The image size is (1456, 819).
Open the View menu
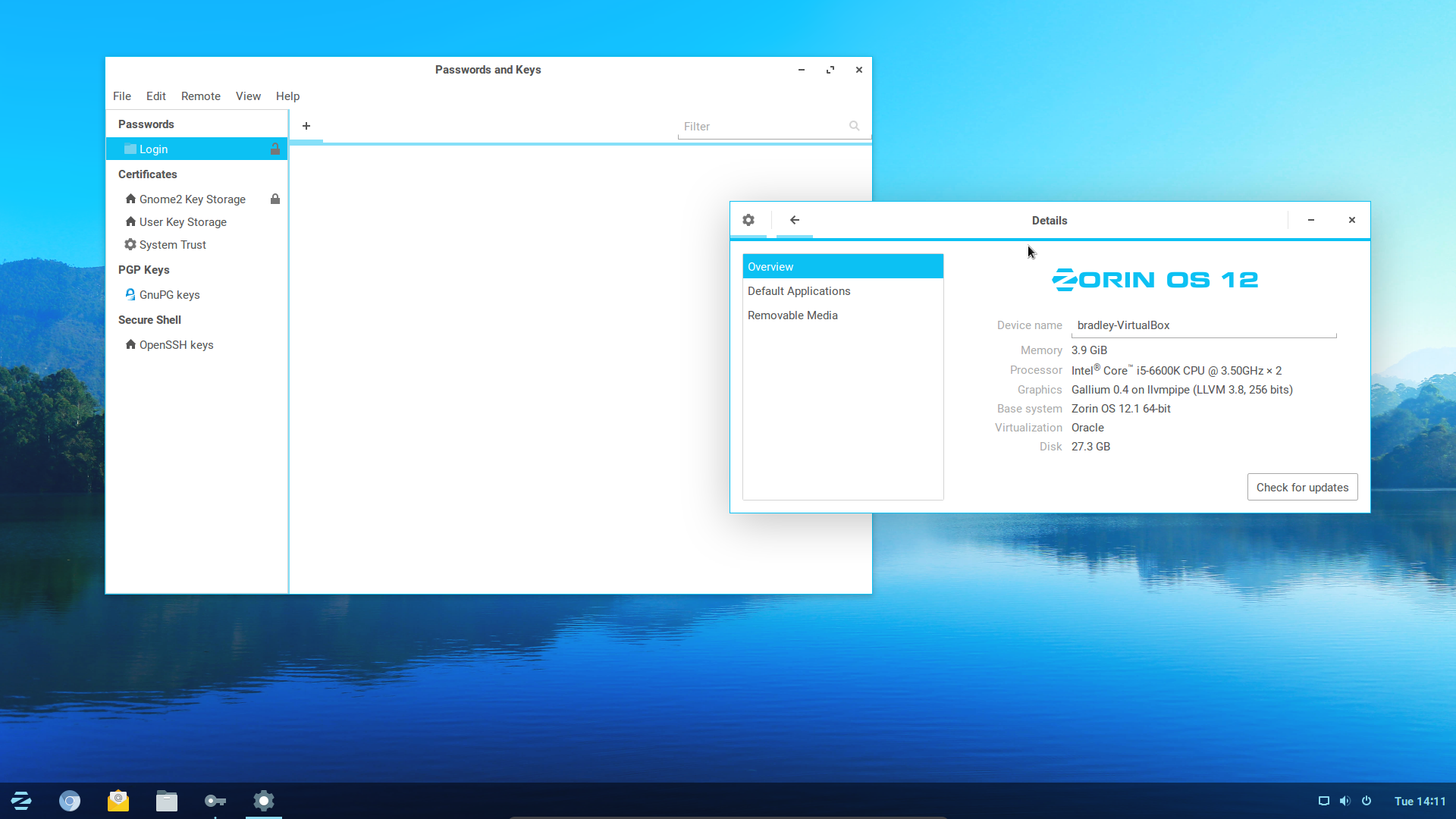[x=248, y=96]
